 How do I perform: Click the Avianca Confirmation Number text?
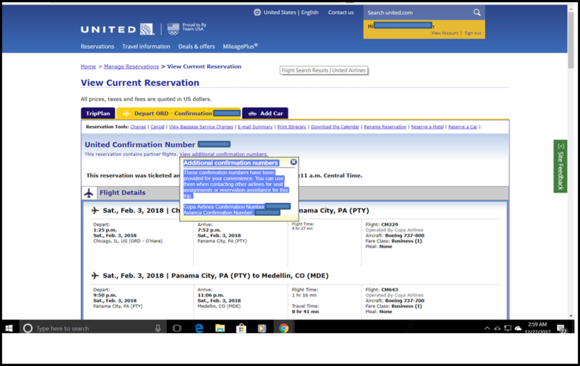click(x=218, y=212)
